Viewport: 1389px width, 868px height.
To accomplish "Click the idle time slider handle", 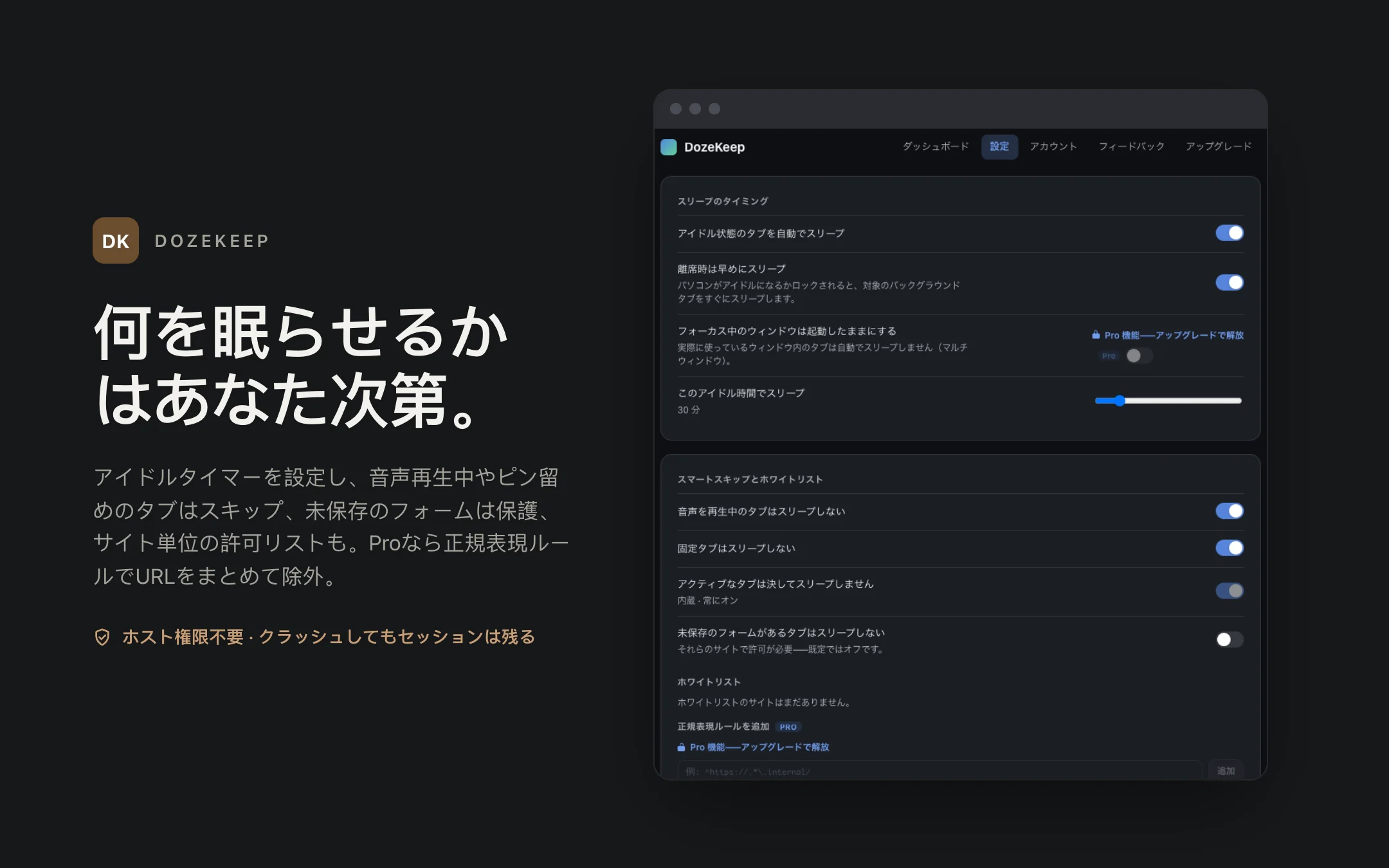I will [1120, 401].
